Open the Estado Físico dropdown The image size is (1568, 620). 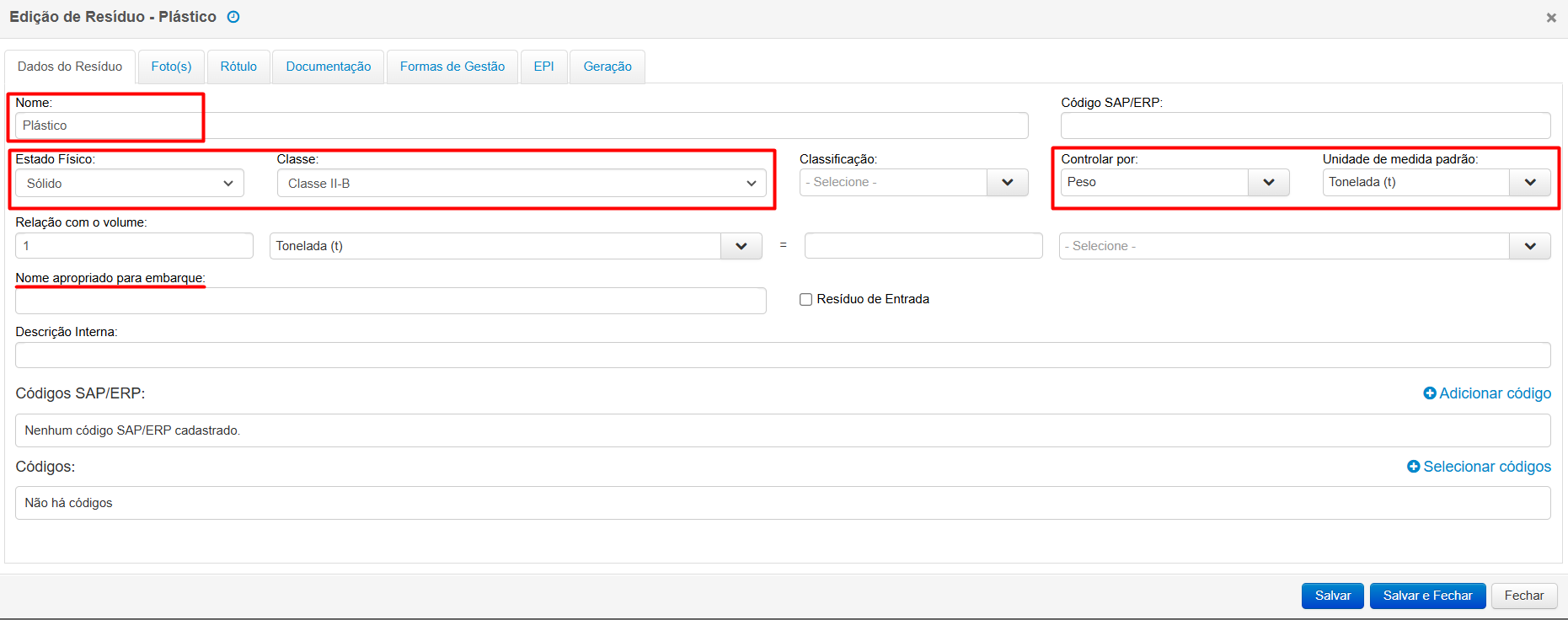(x=130, y=184)
